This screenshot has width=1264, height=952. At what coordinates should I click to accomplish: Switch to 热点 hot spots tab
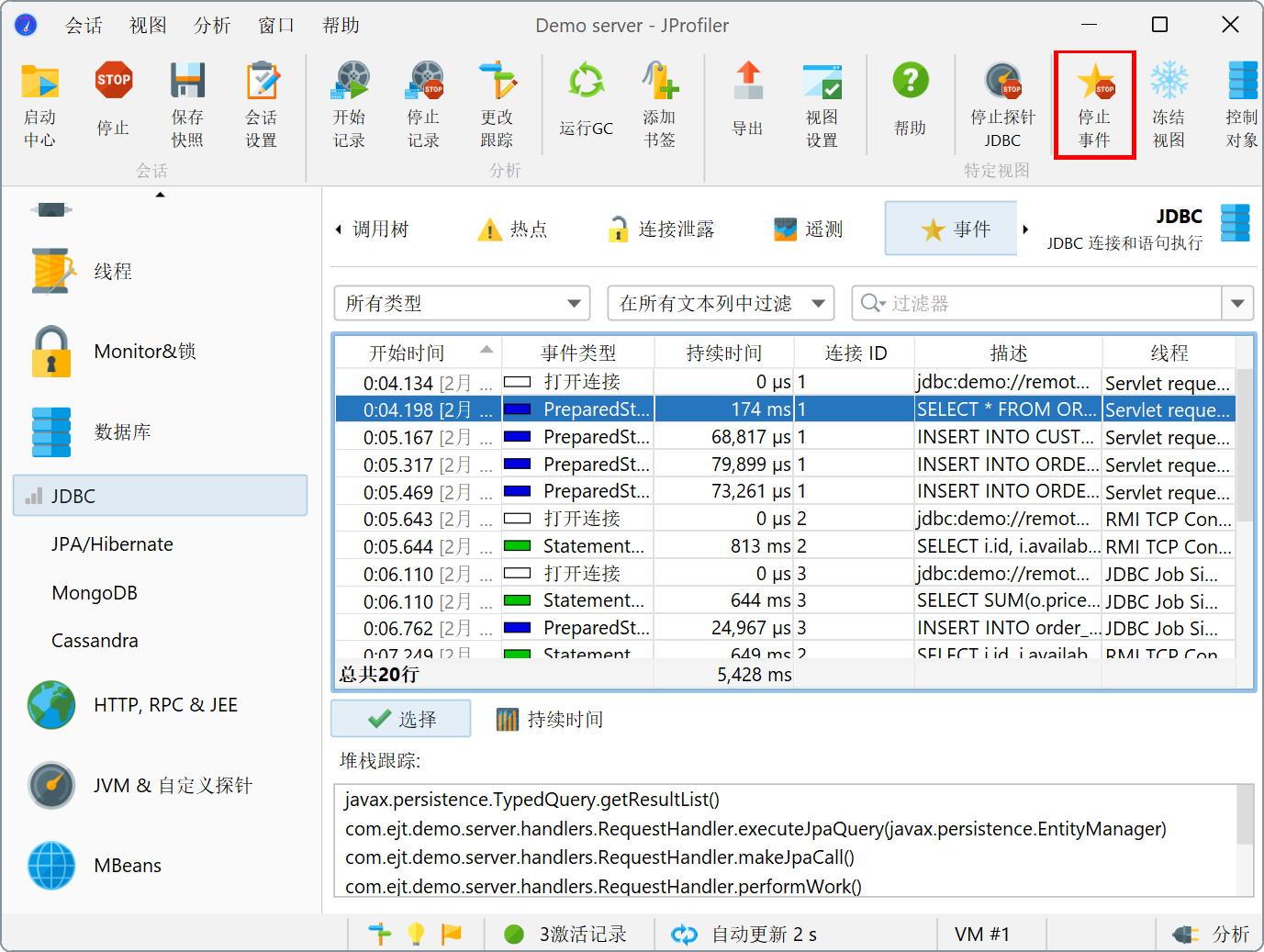pyautogui.click(x=512, y=230)
